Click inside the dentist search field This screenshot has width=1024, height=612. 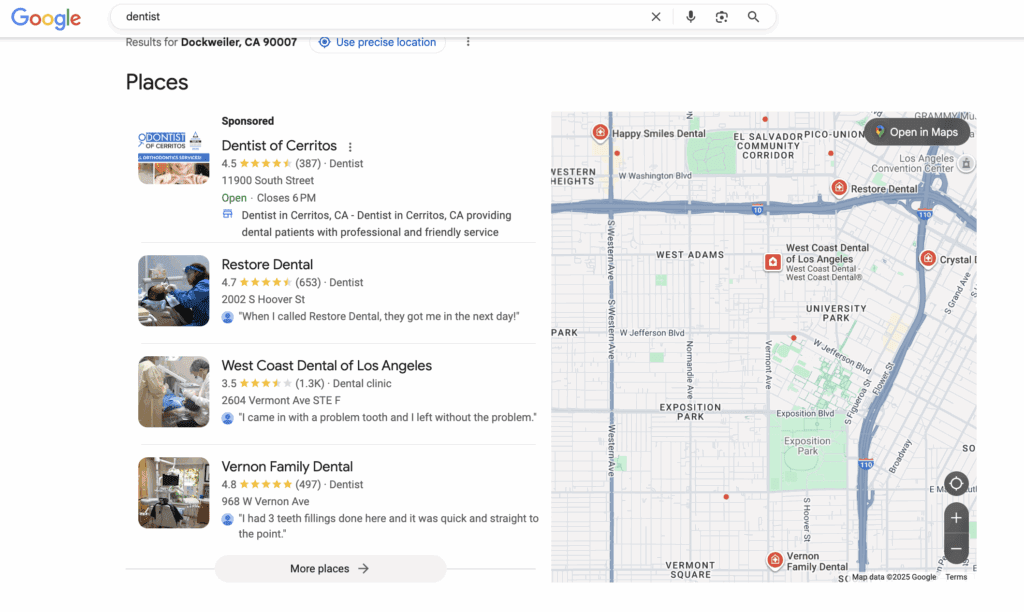point(380,17)
